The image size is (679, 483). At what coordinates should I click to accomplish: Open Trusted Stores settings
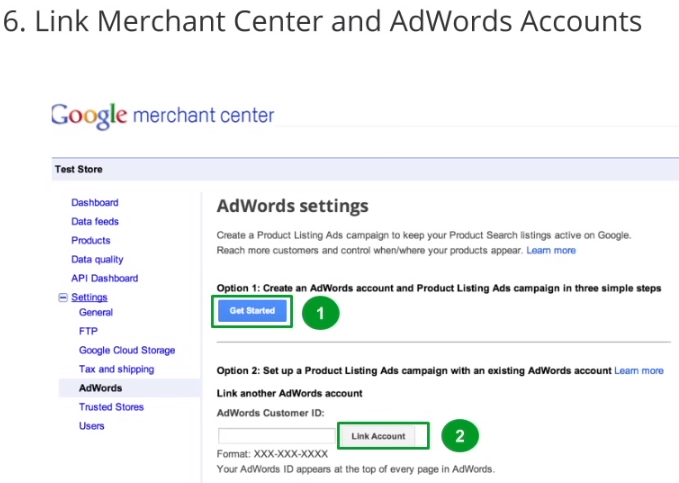[x=111, y=407]
